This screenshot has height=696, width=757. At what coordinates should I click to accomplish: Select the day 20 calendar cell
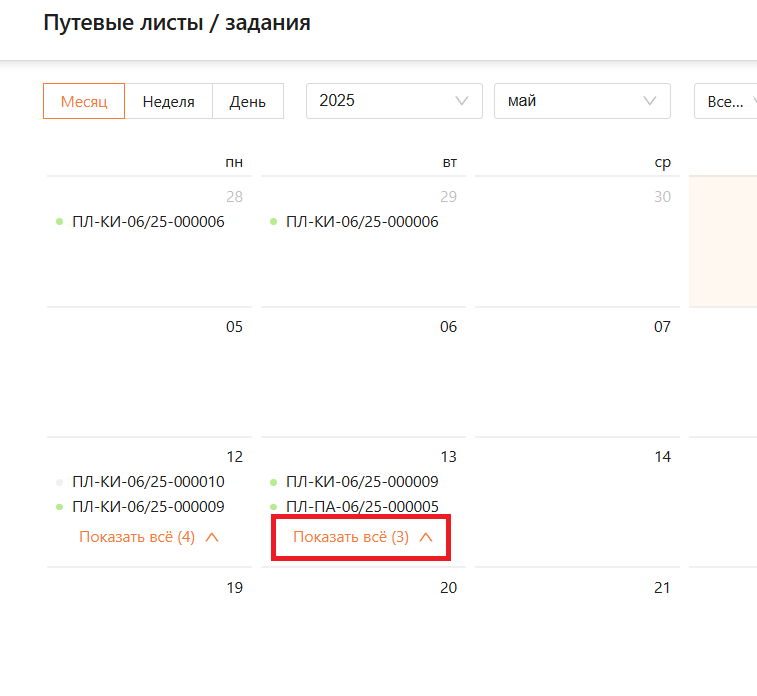363,630
